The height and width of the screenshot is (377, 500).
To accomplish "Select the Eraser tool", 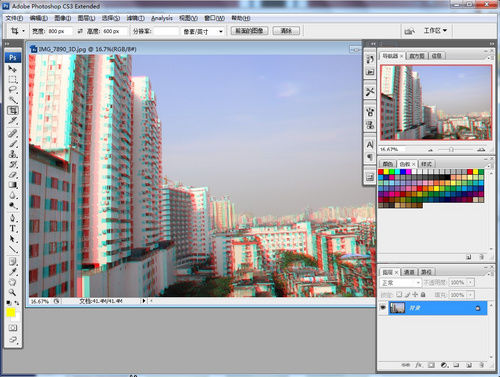I will tap(13, 175).
